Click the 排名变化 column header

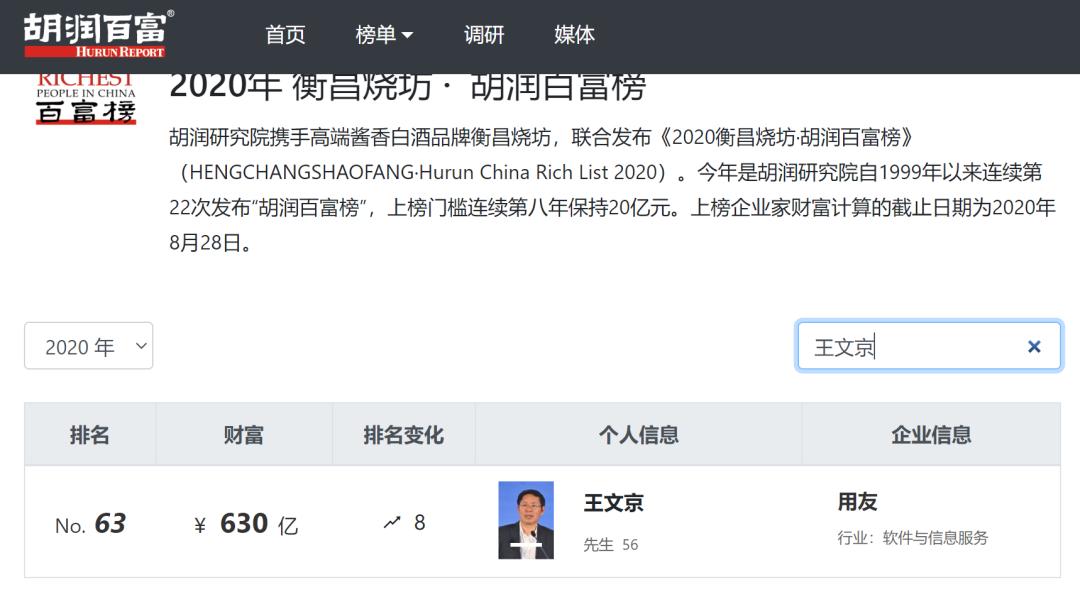[x=403, y=434]
